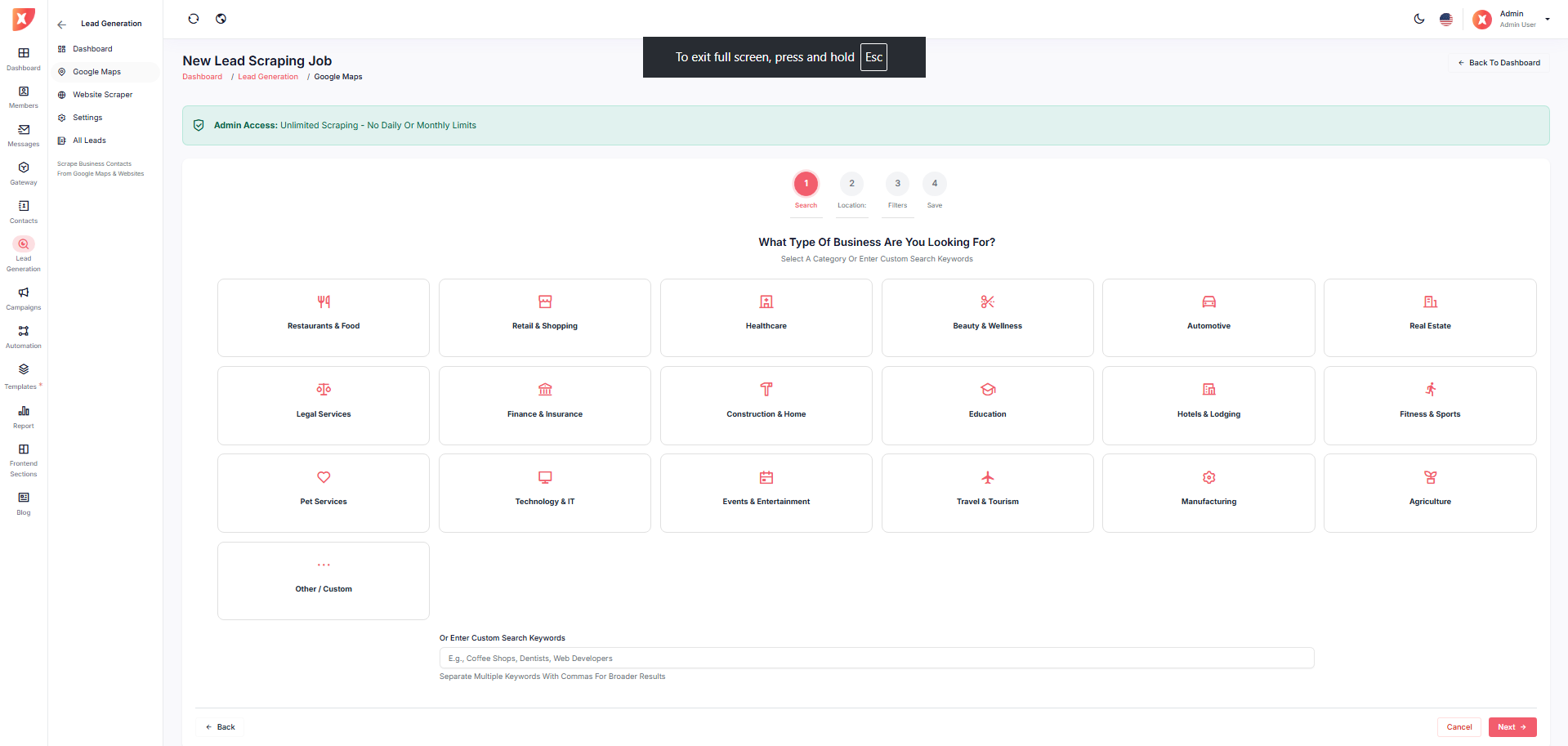This screenshot has width=1568, height=746.
Task: Open All Leads in the submenu
Action: pos(89,141)
